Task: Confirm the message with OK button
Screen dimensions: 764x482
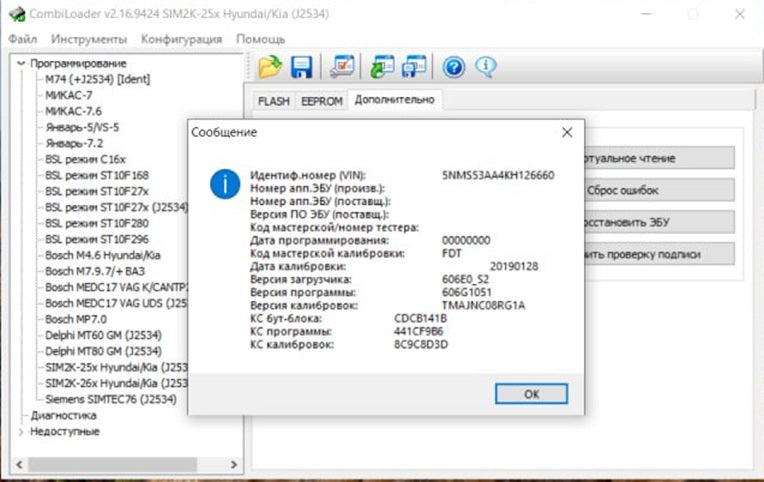Action: 531,394
